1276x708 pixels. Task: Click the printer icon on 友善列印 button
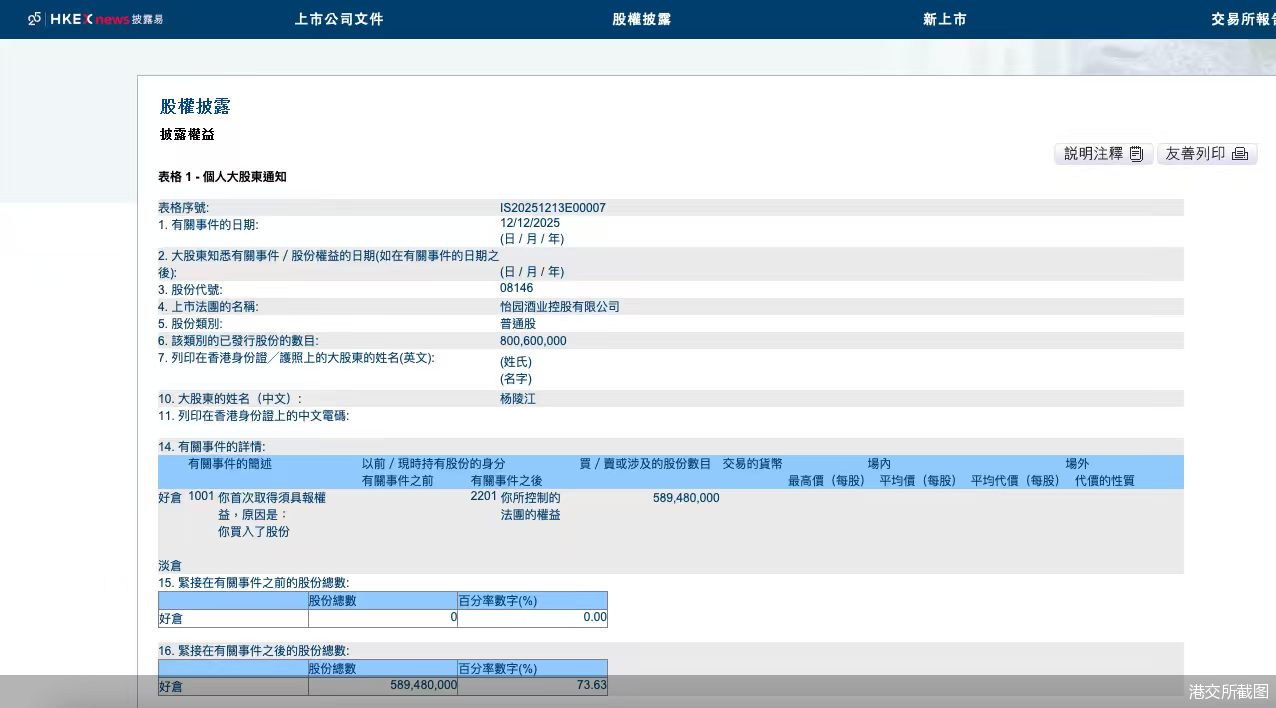1240,153
